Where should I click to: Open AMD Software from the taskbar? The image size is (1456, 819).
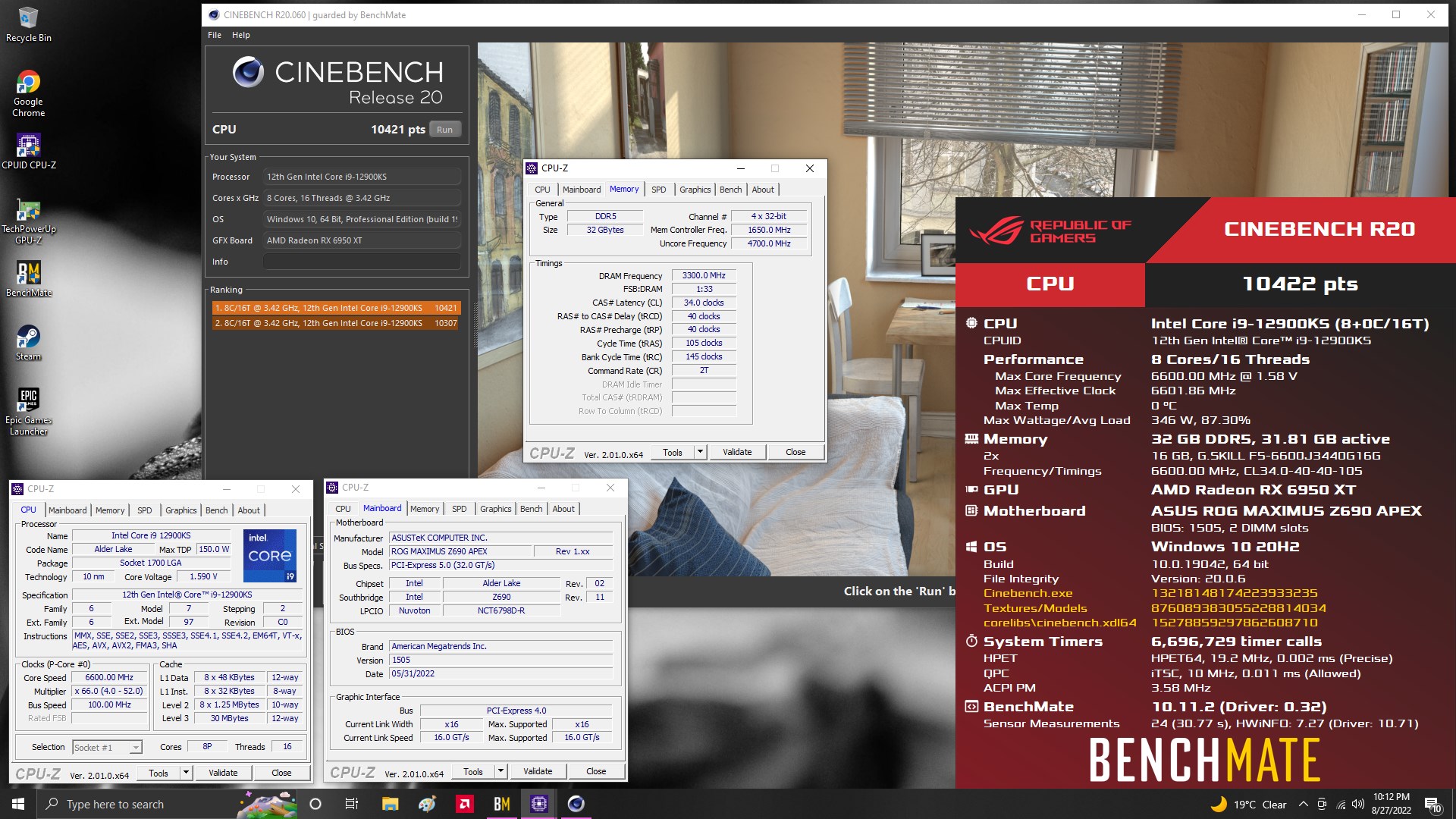pyautogui.click(x=464, y=804)
